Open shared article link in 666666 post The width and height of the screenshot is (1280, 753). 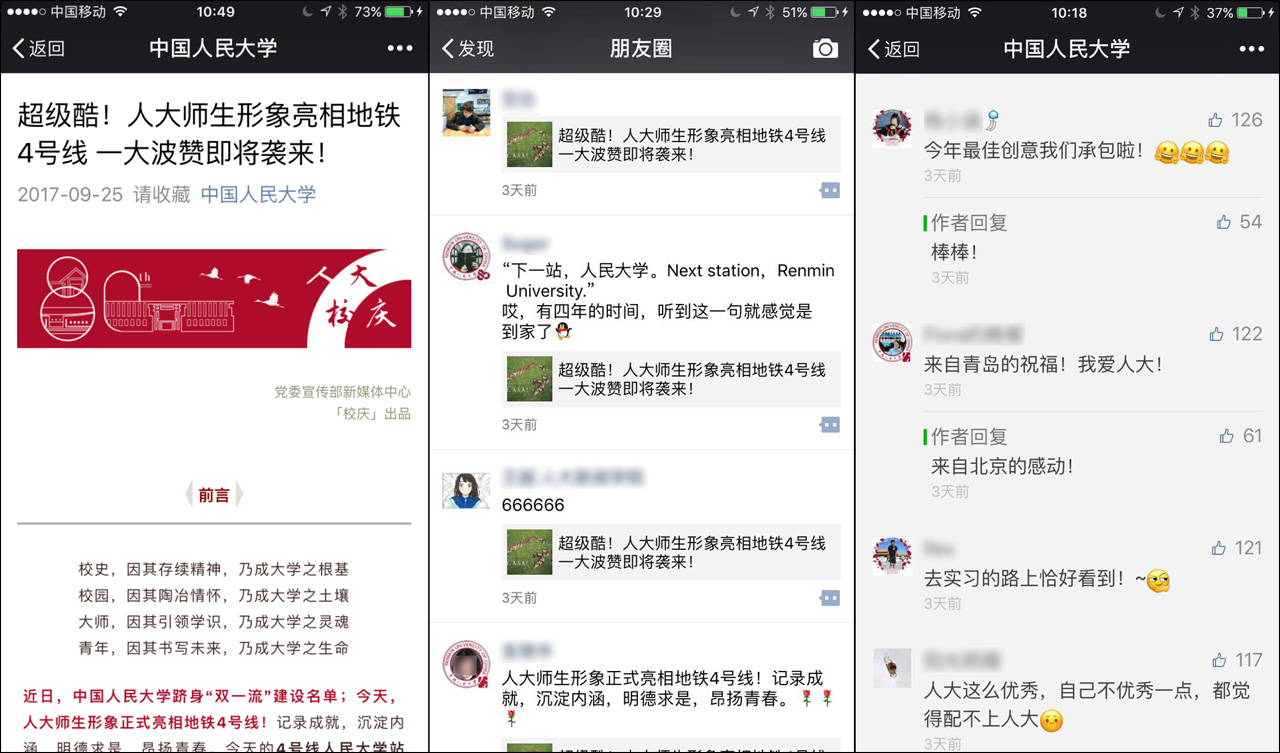[x=671, y=552]
